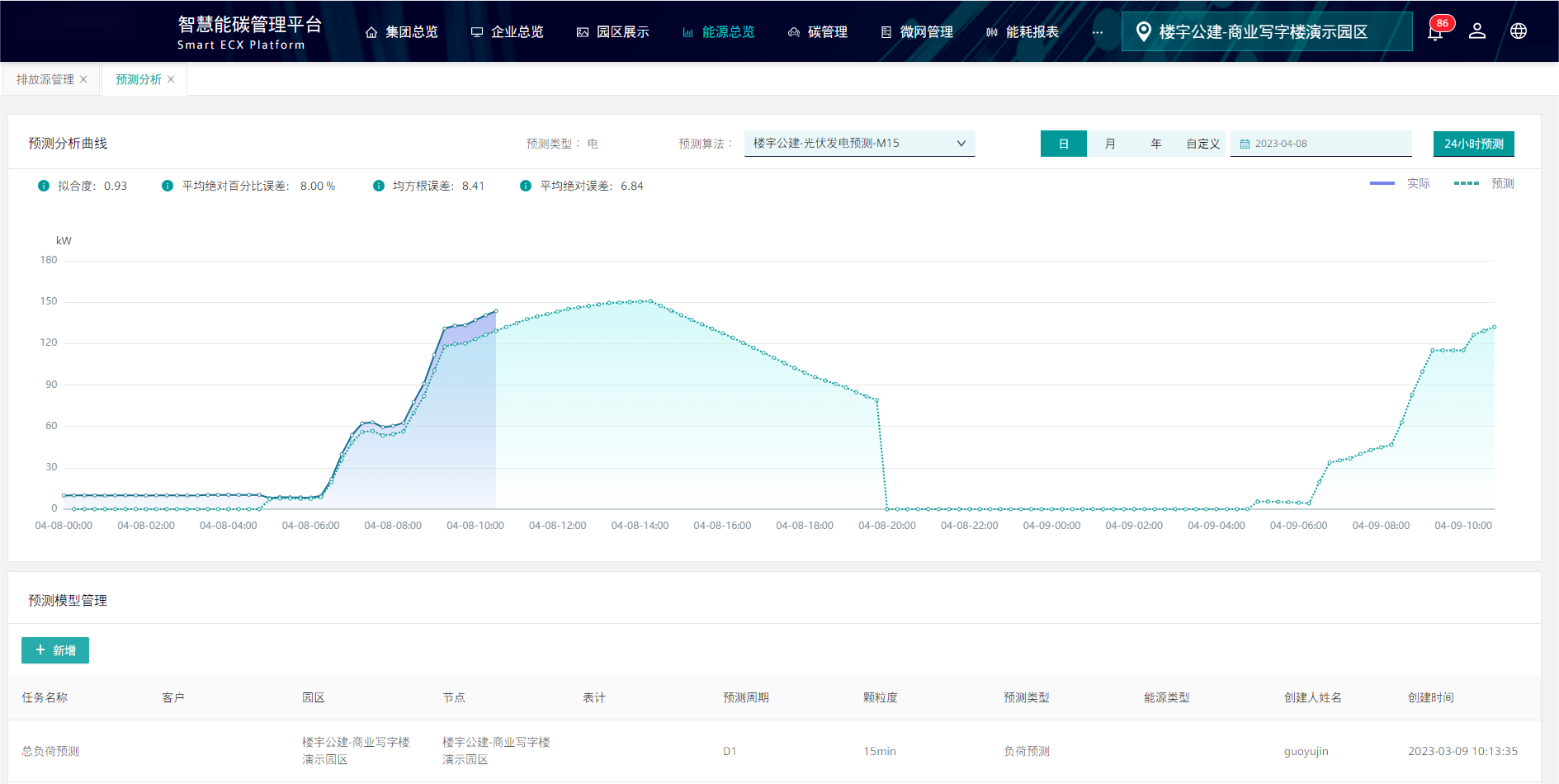Screen dimensions: 1559x784
Task: Click the 预测周期 column header
Action: point(746,697)
